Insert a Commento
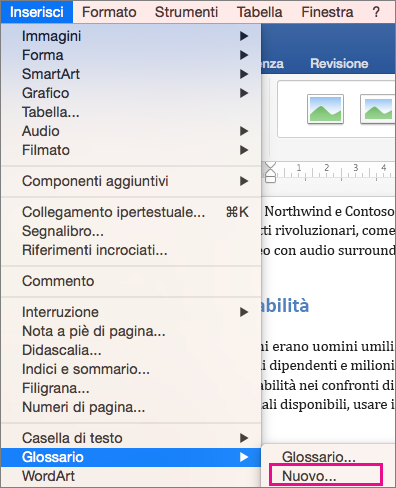The image size is (396, 488). tap(131, 281)
